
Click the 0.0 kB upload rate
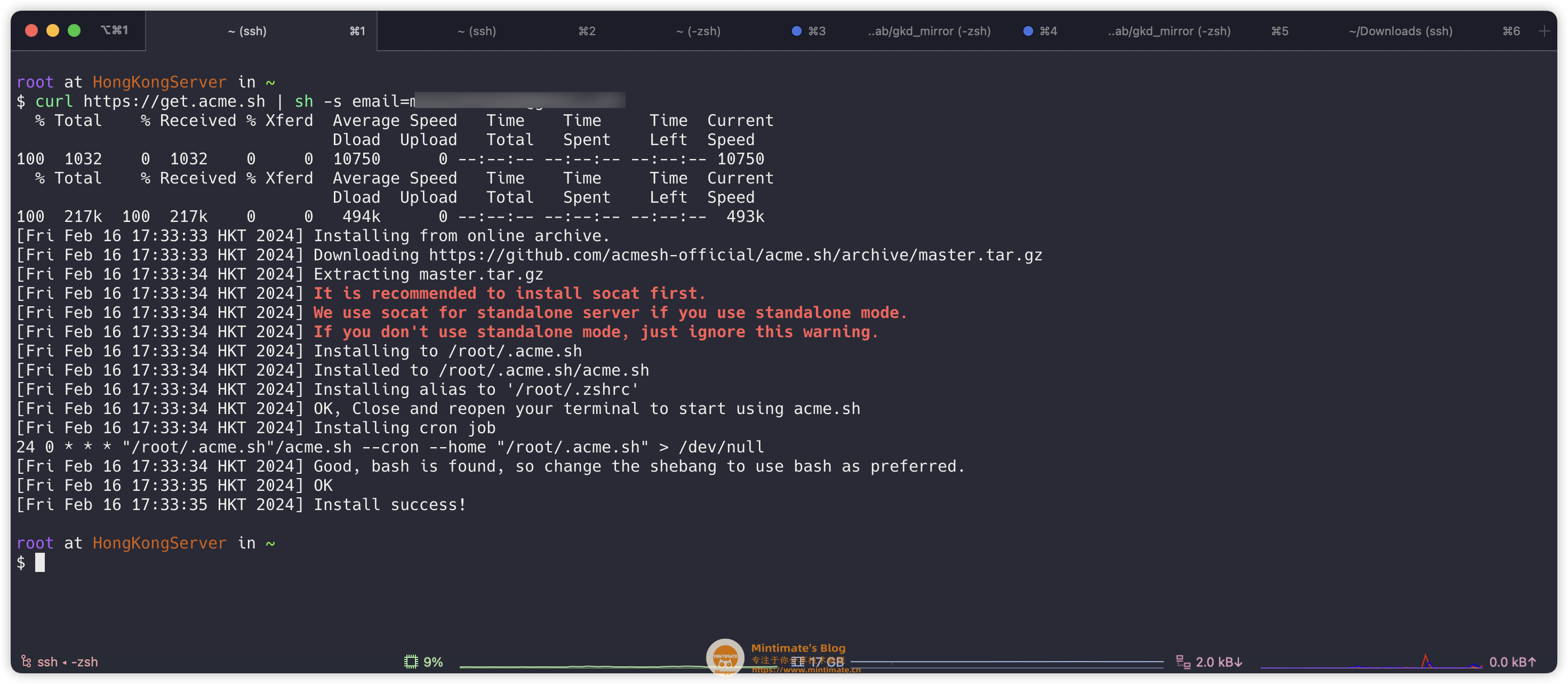[1513, 662]
